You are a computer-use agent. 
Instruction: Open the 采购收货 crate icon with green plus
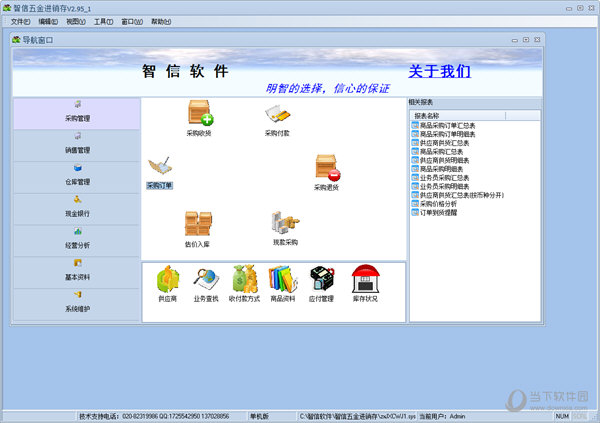200,113
